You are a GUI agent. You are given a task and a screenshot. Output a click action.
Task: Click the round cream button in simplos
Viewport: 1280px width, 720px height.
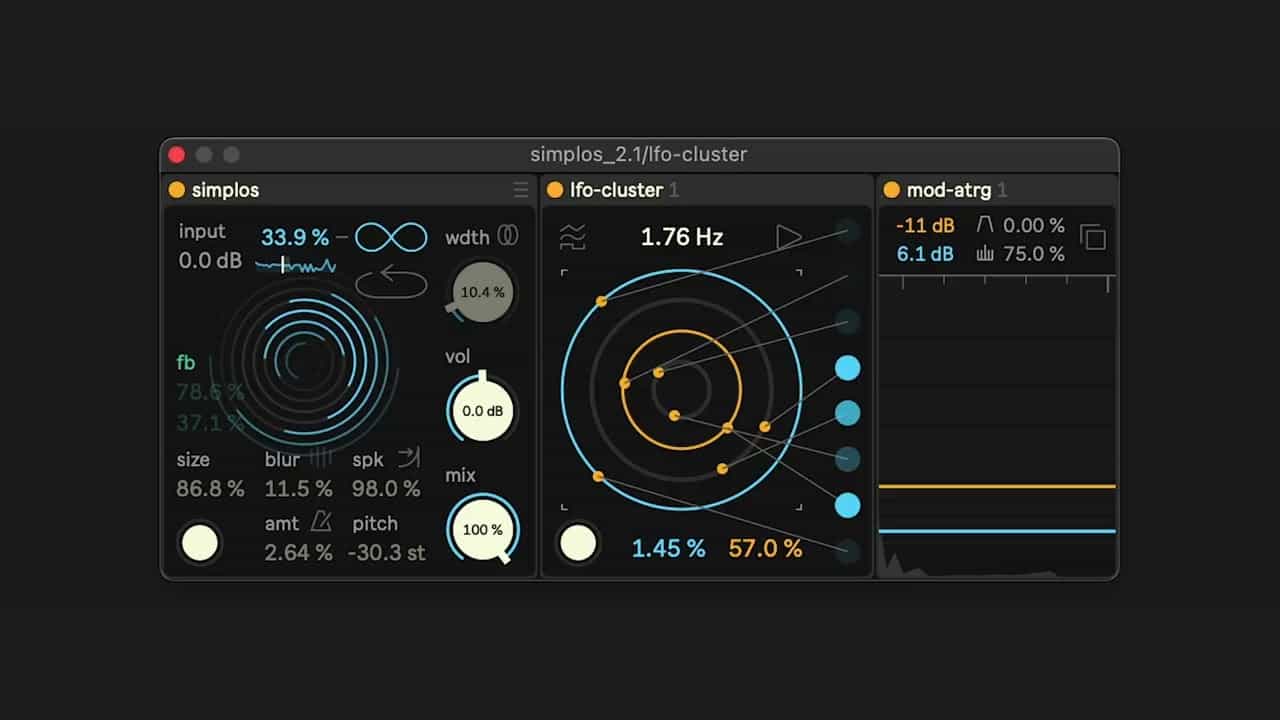(x=199, y=543)
